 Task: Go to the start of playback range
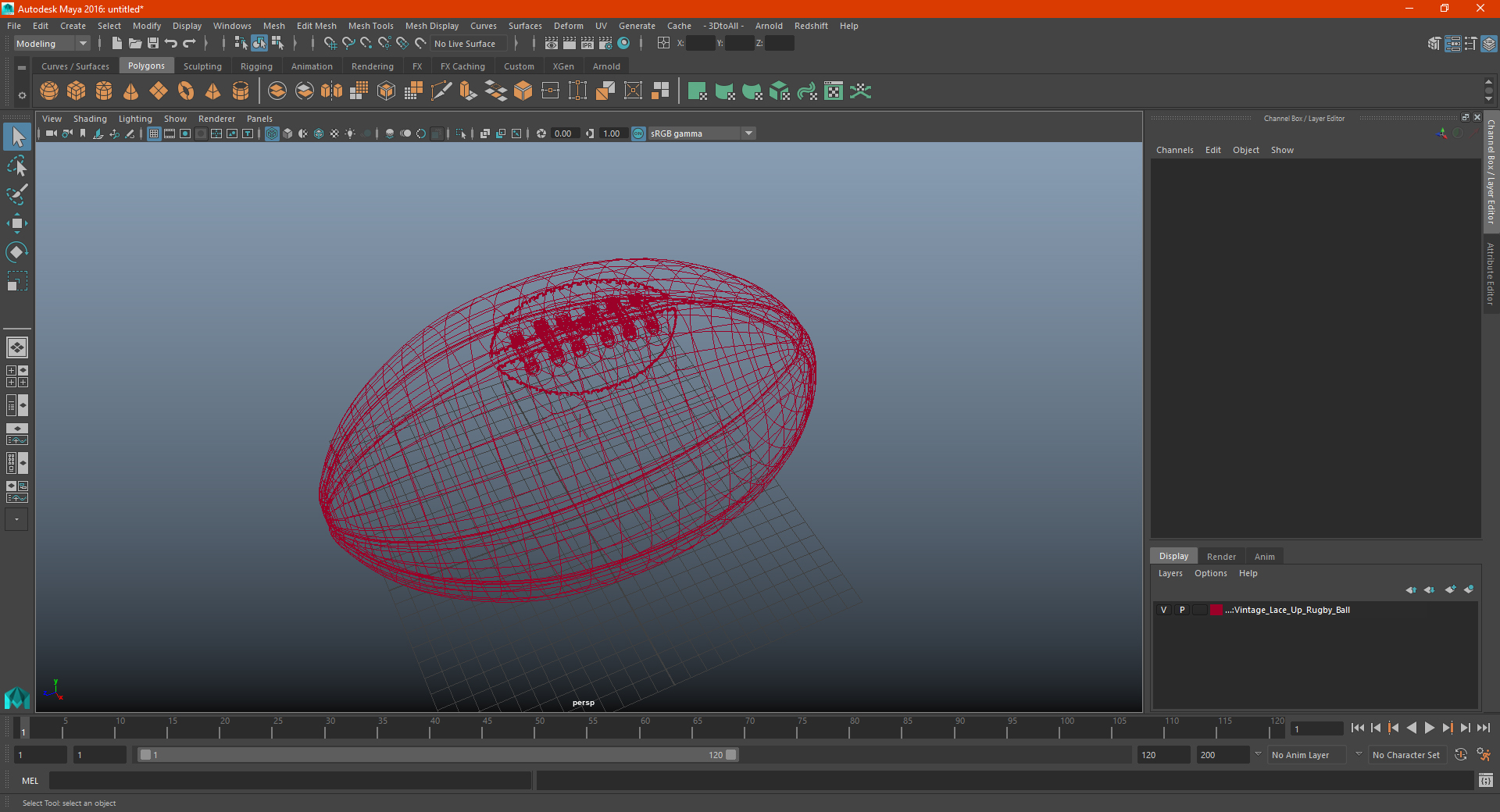point(1358,728)
